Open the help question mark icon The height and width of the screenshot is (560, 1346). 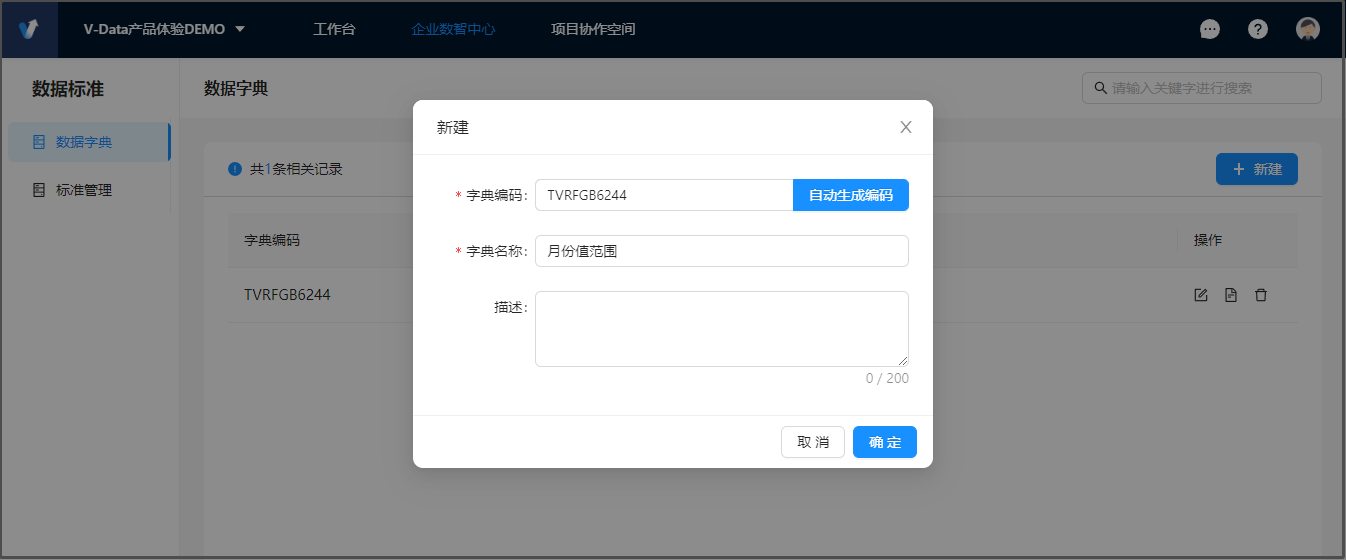[x=1258, y=29]
